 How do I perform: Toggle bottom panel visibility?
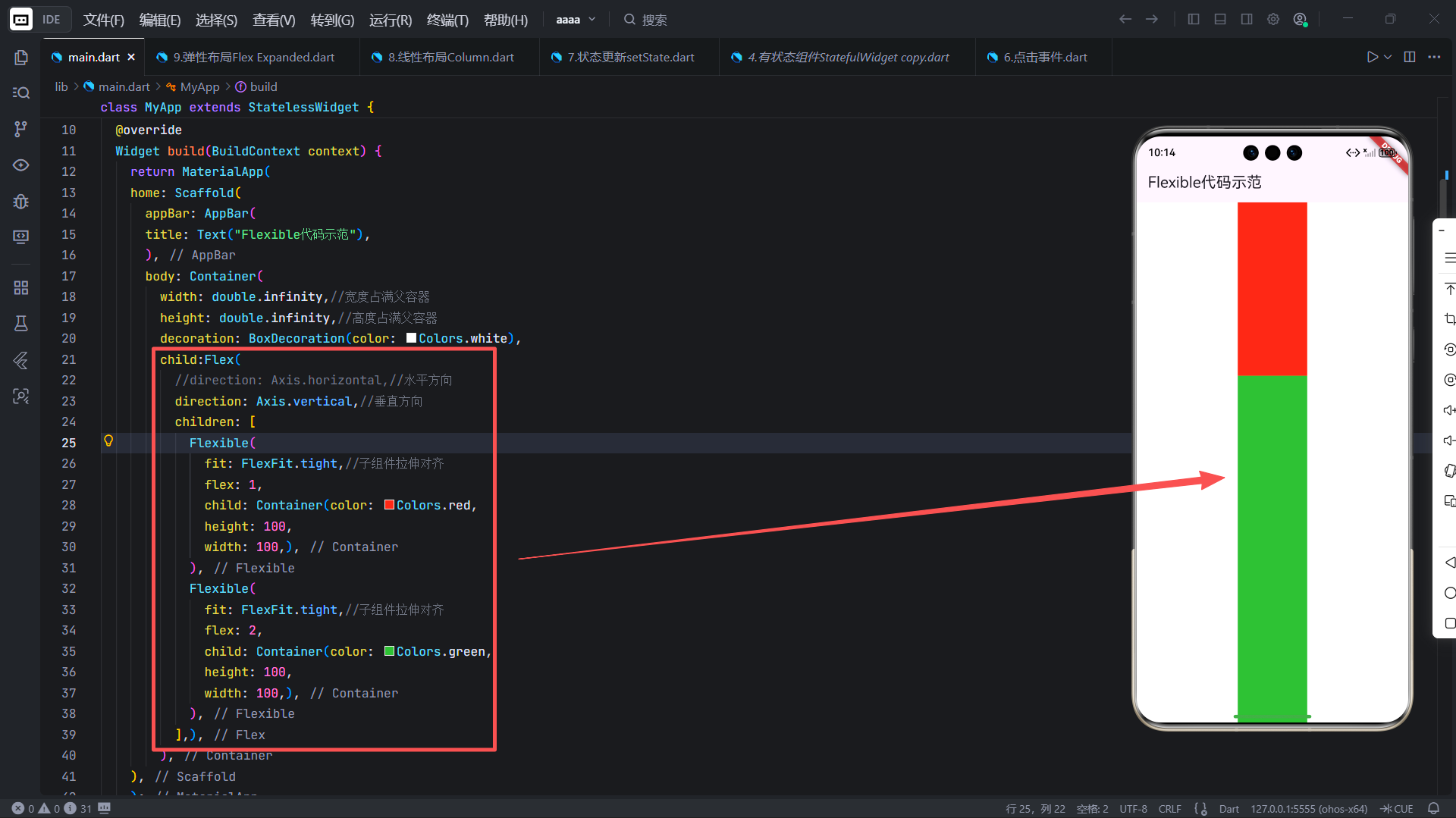pyautogui.click(x=1220, y=19)
